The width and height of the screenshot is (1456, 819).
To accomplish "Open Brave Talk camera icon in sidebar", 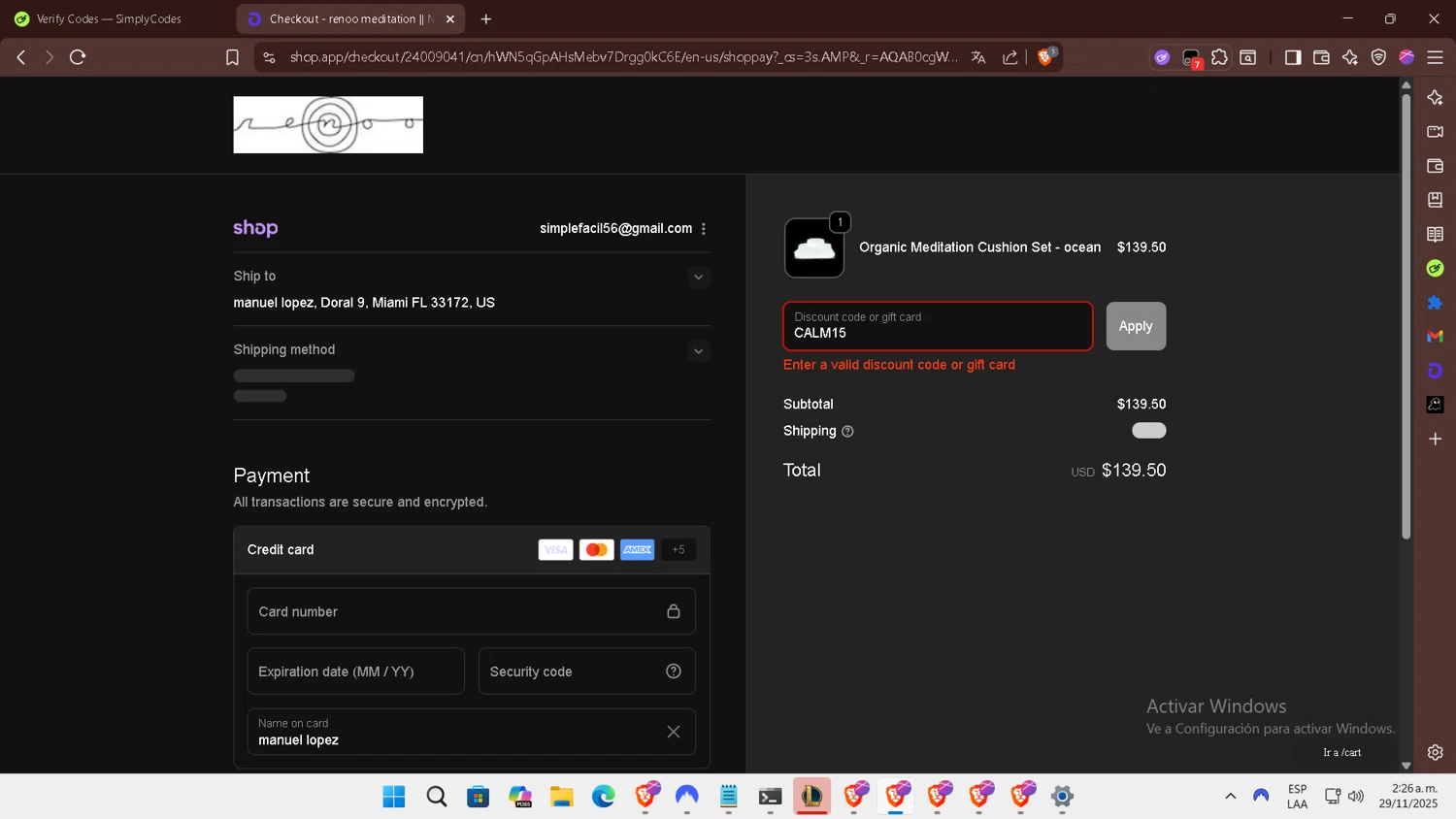I will (x=1435, y=131).
